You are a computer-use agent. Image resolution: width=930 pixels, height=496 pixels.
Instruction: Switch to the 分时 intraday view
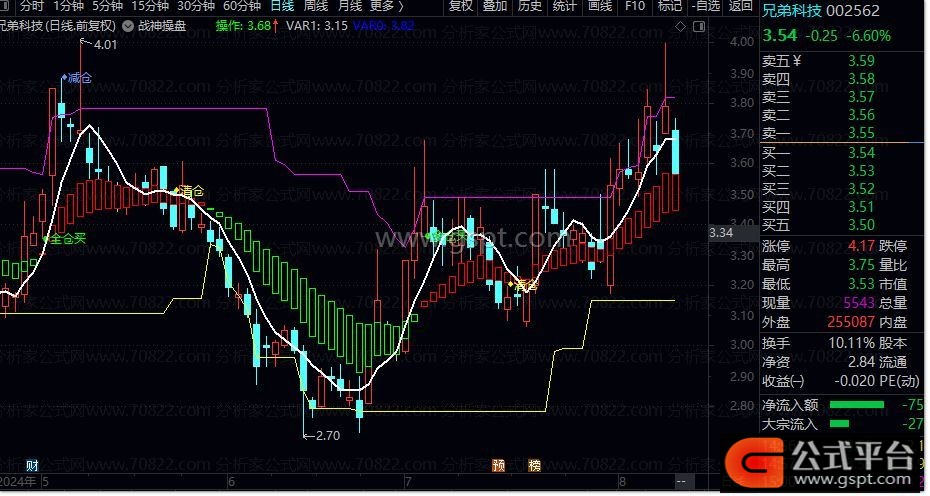[x=31, y=7]
